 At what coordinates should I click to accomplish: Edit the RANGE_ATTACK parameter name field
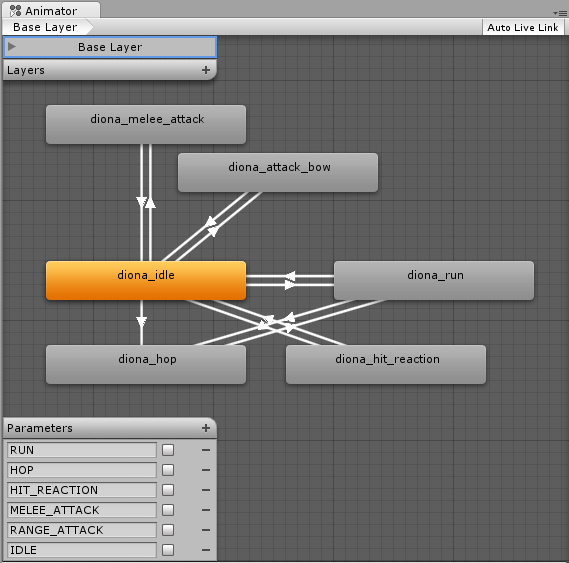coord(82,530)
